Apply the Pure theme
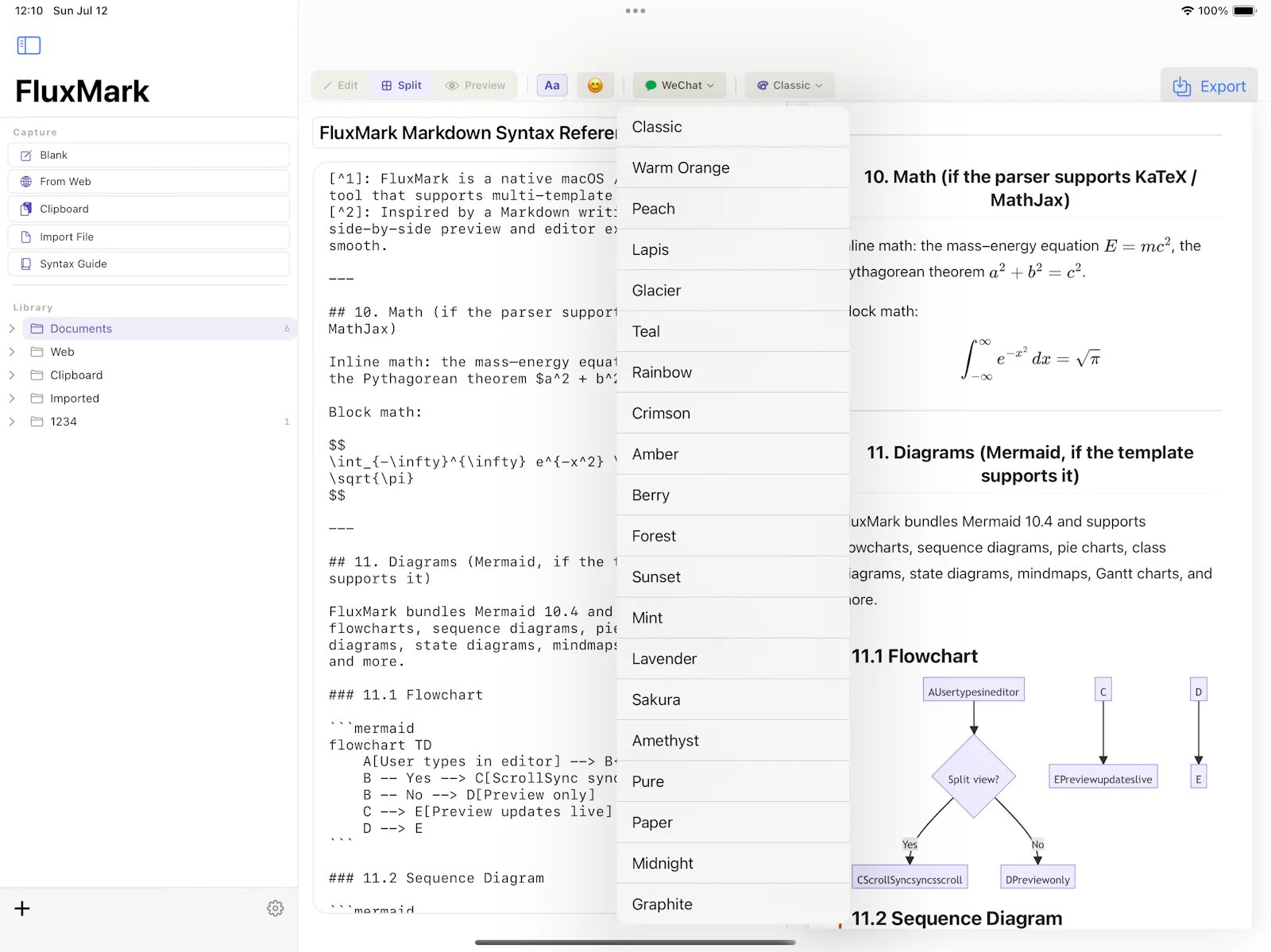 [x=733, y=781]
